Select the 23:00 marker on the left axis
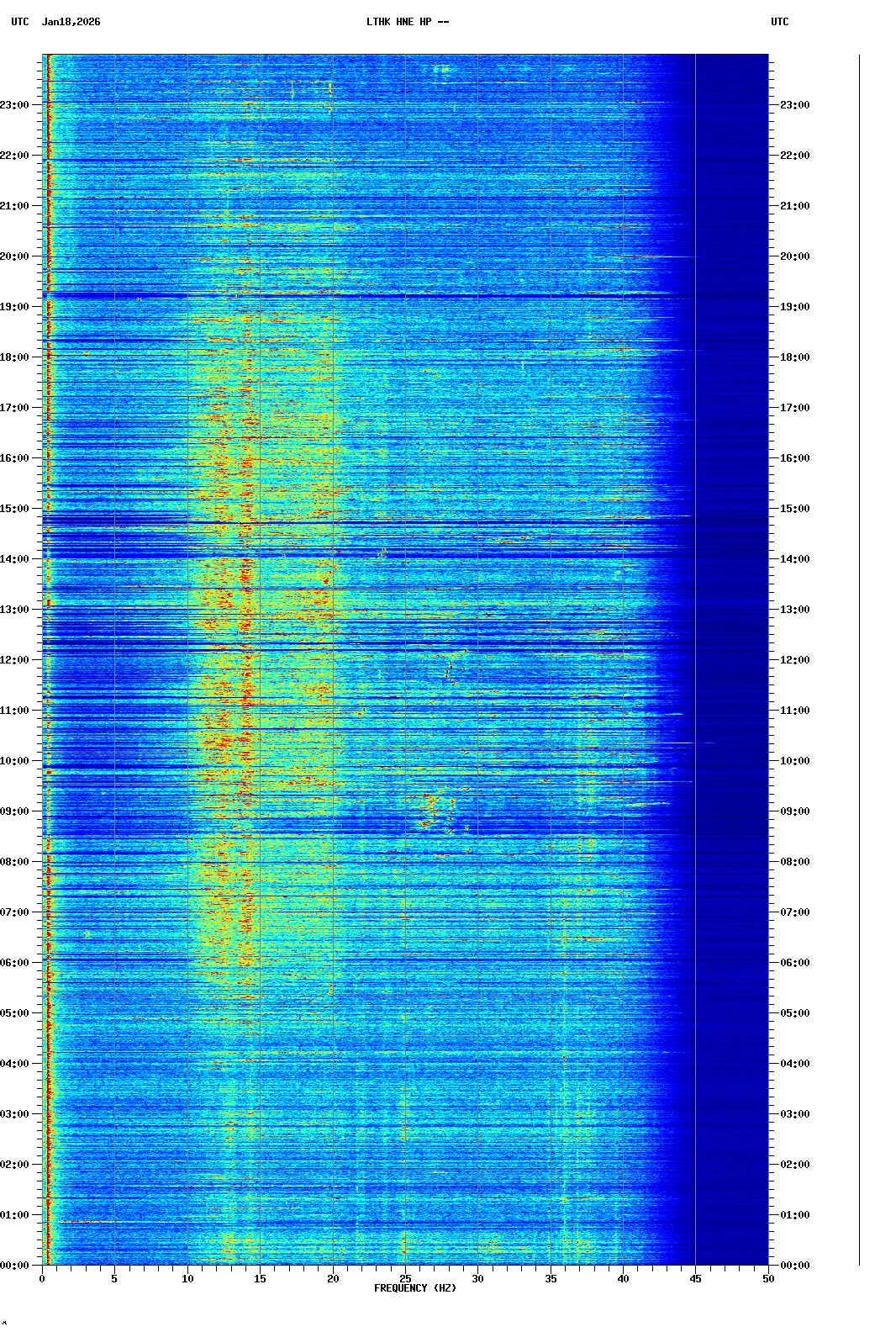The image size is (896, 1332). (x=15, y=105)
